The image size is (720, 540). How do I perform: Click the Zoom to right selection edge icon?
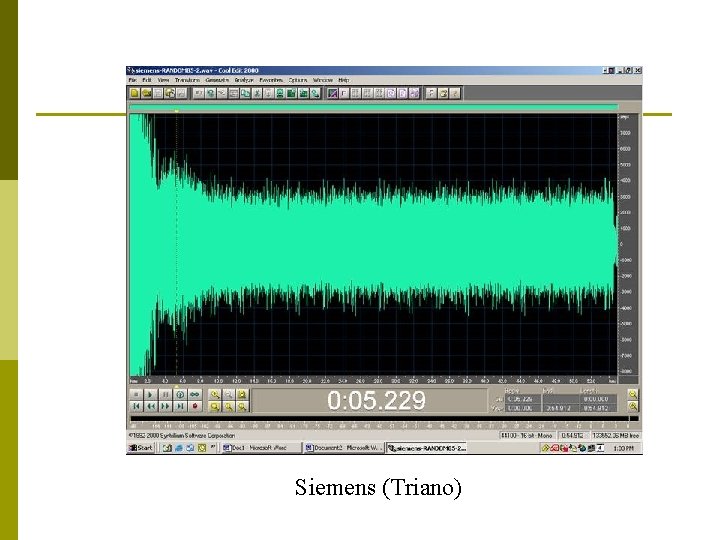tap(242, 406)
